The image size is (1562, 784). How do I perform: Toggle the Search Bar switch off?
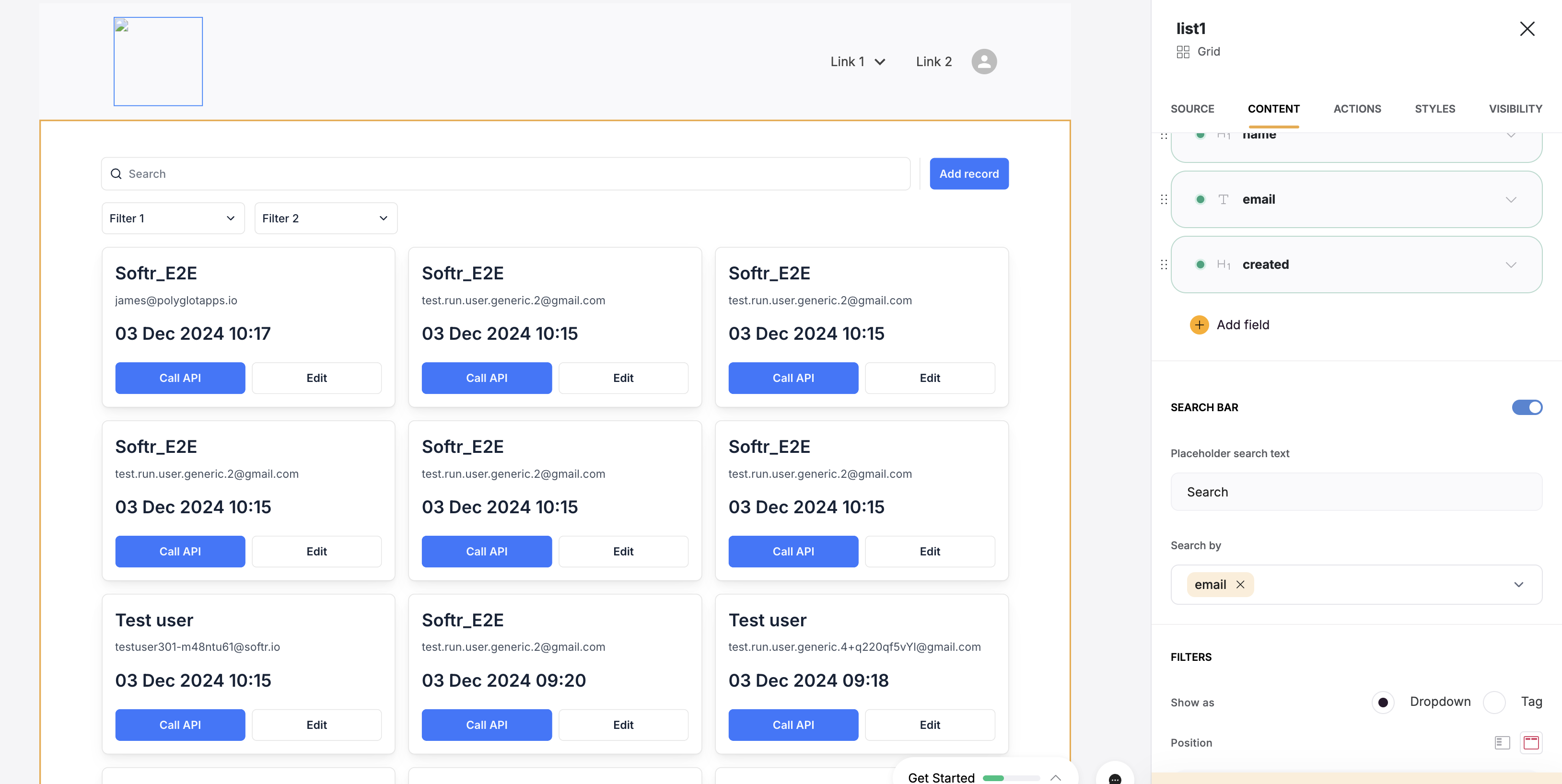pyautogui.click(x=1527, y=407)
